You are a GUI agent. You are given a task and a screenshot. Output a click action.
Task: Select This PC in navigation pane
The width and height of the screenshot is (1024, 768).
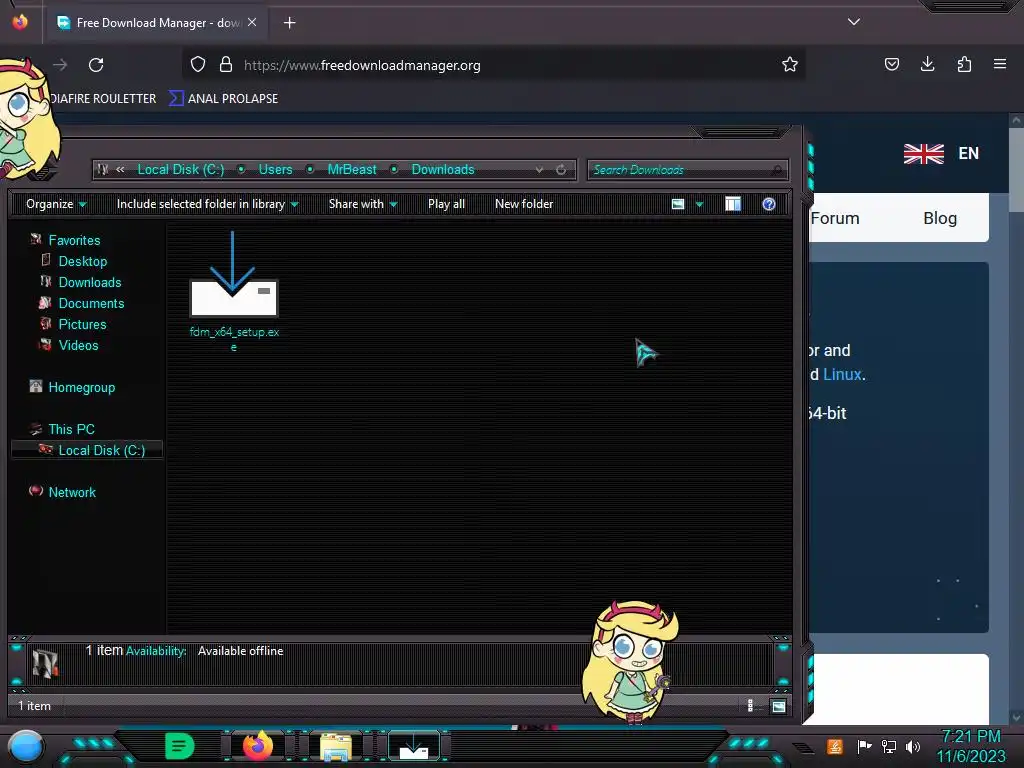pos(71,429)
